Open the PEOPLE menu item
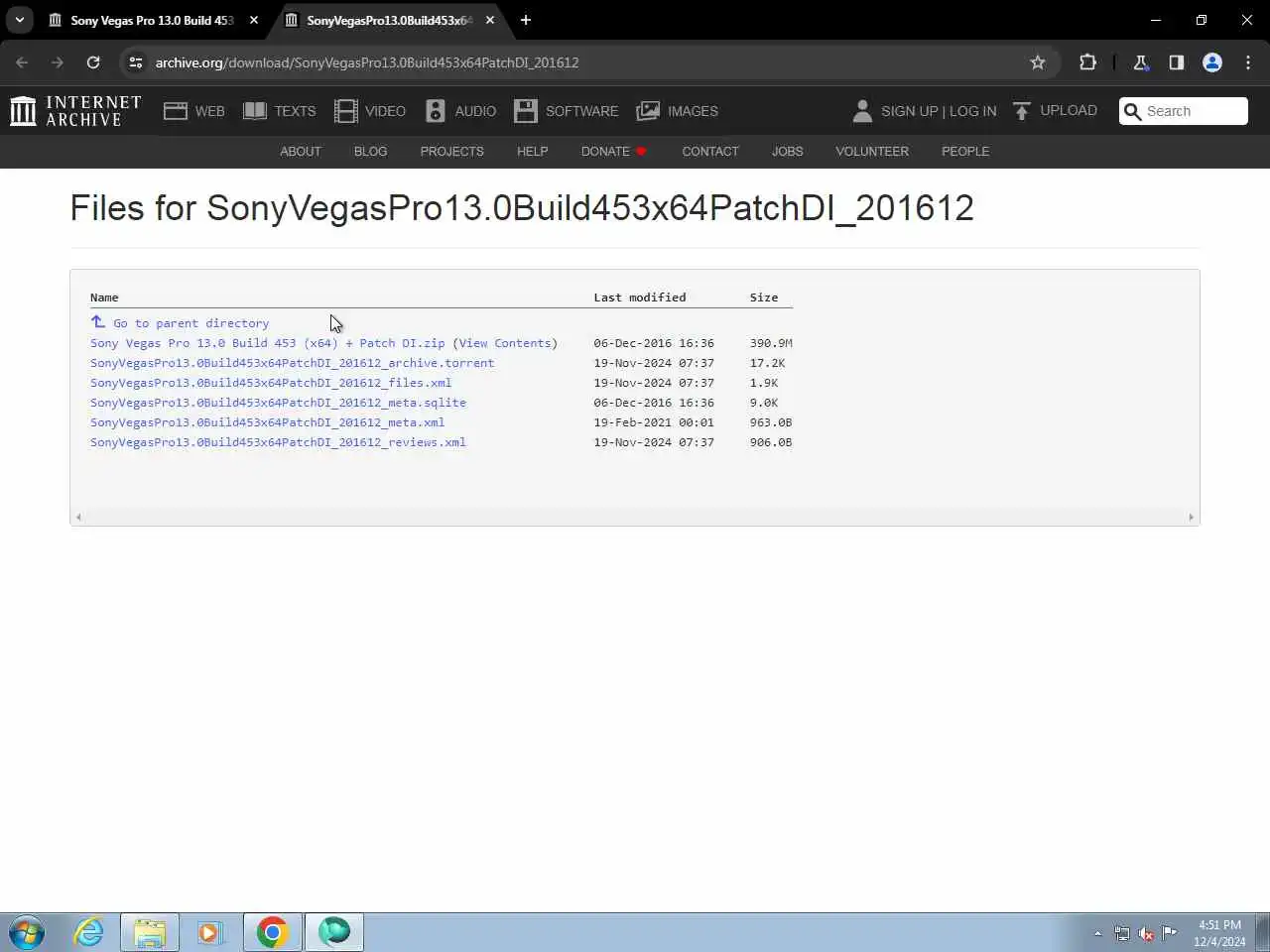This screenshot has width=1270, height=952. point(965,152)
